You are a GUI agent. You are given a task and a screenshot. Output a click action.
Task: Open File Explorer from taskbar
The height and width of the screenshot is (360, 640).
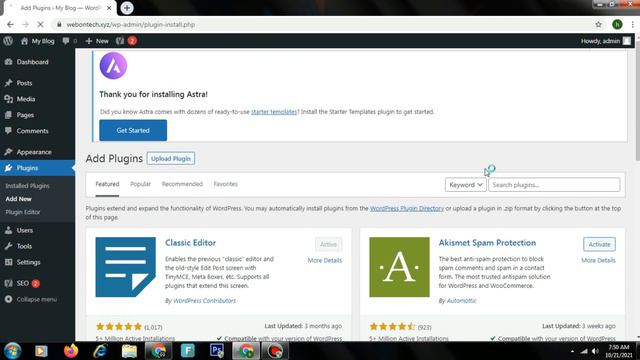129,351
